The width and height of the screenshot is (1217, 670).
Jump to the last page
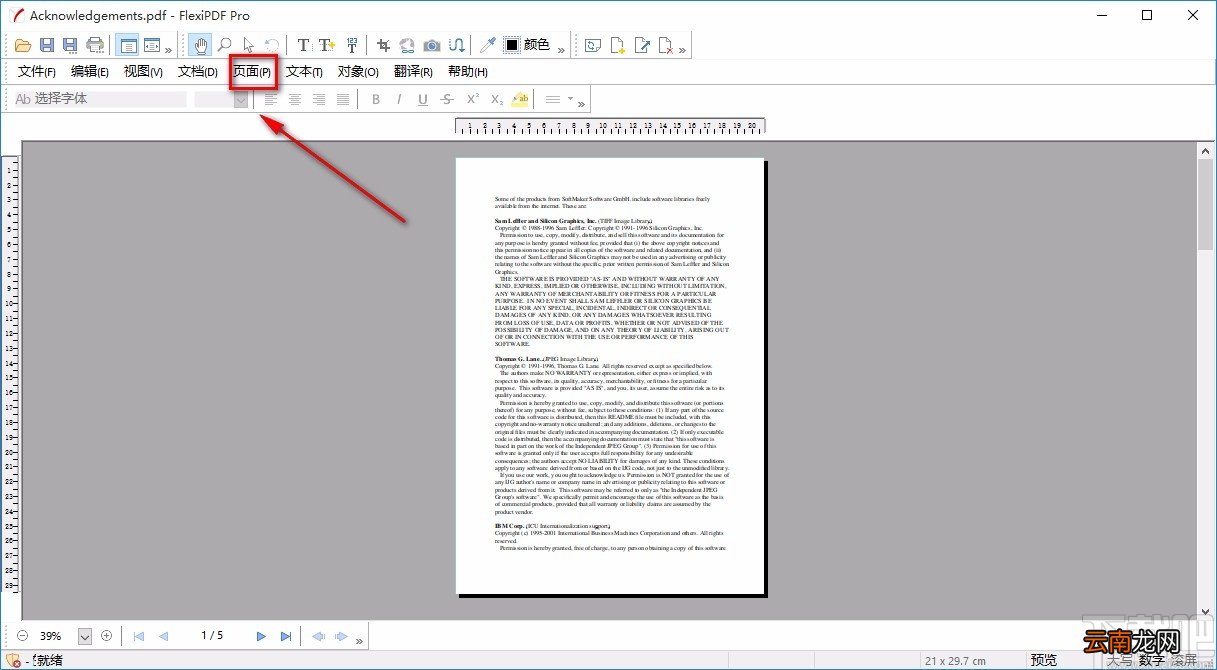tap(286, 636)
